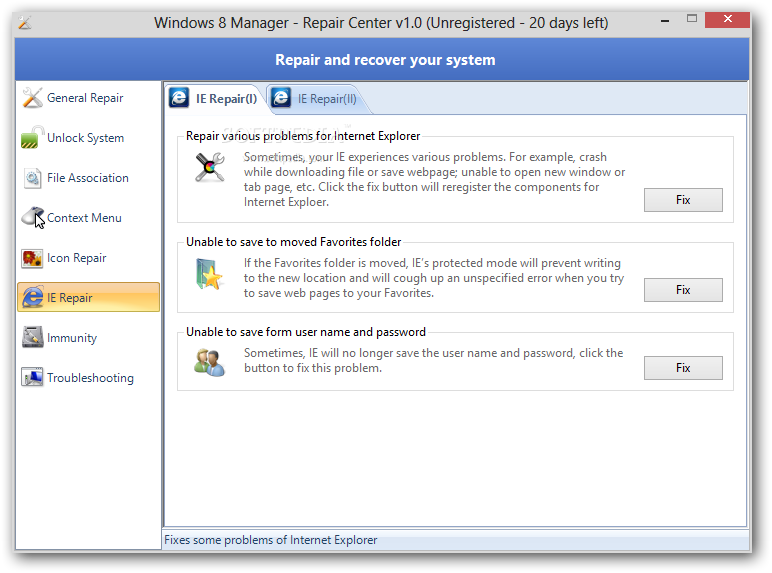
Task: Open the Immunity section
Action: coord(89,337)
